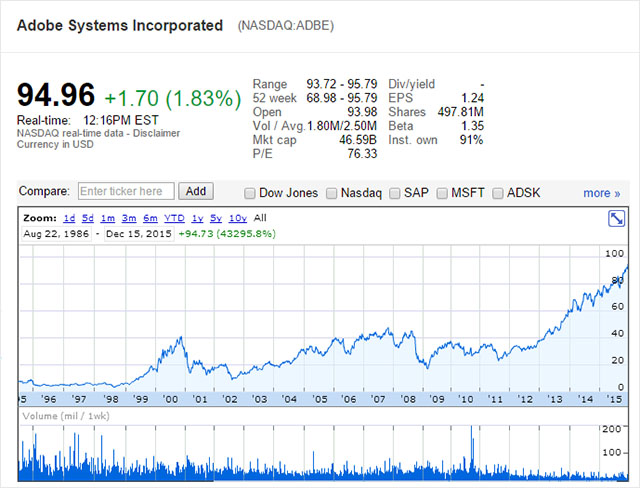Image resolution: width=640 pixels, height=488 pixels.
Task: Select 10y zoom range
Action: tap(238, 218)
